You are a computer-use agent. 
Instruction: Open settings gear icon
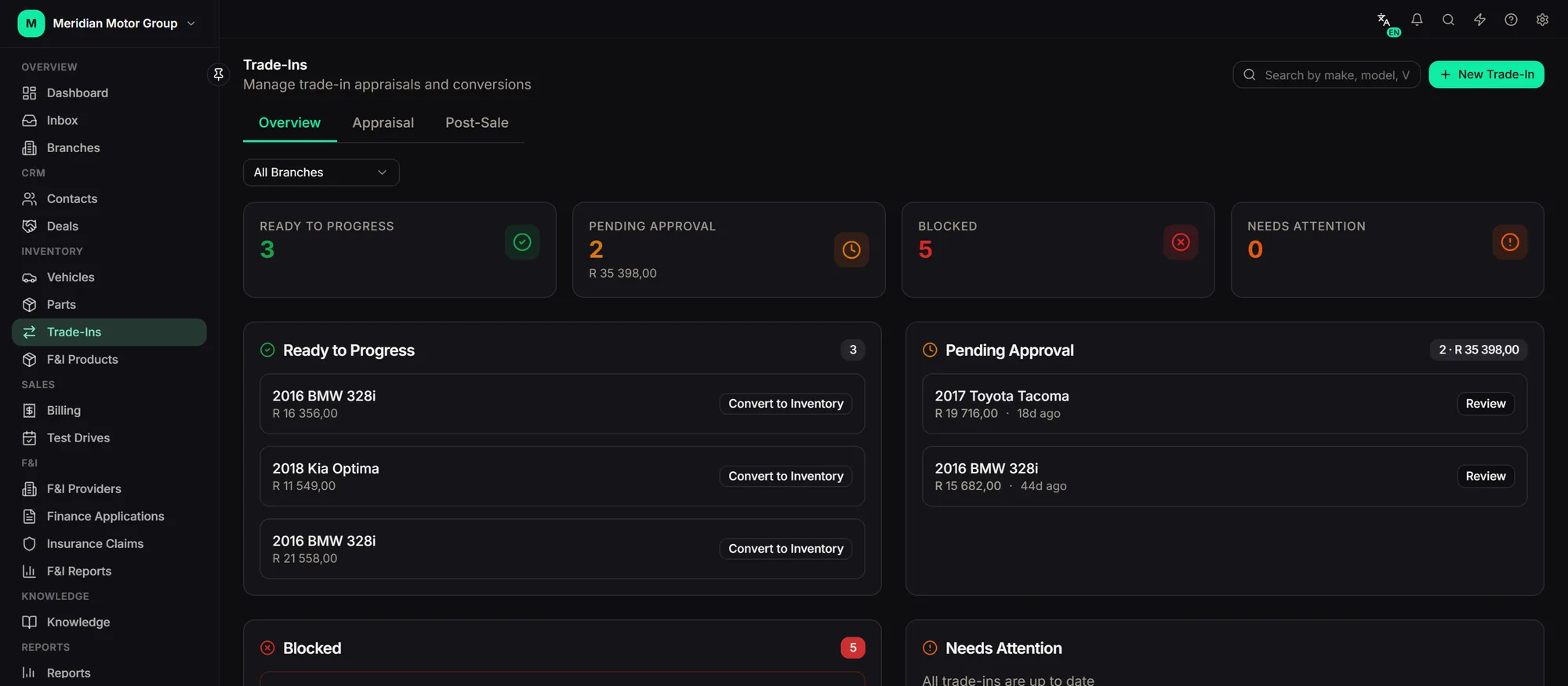[x=1542, y=20]
